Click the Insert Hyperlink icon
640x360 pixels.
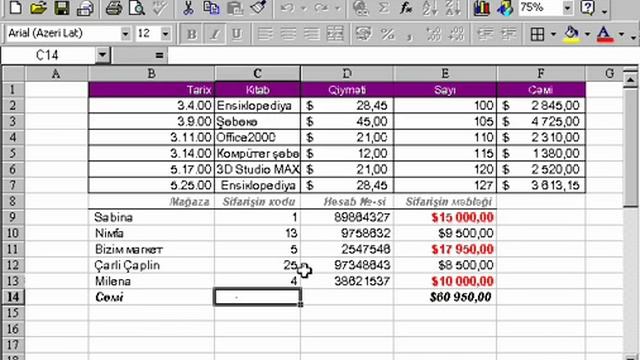click(x=360, y=7)
